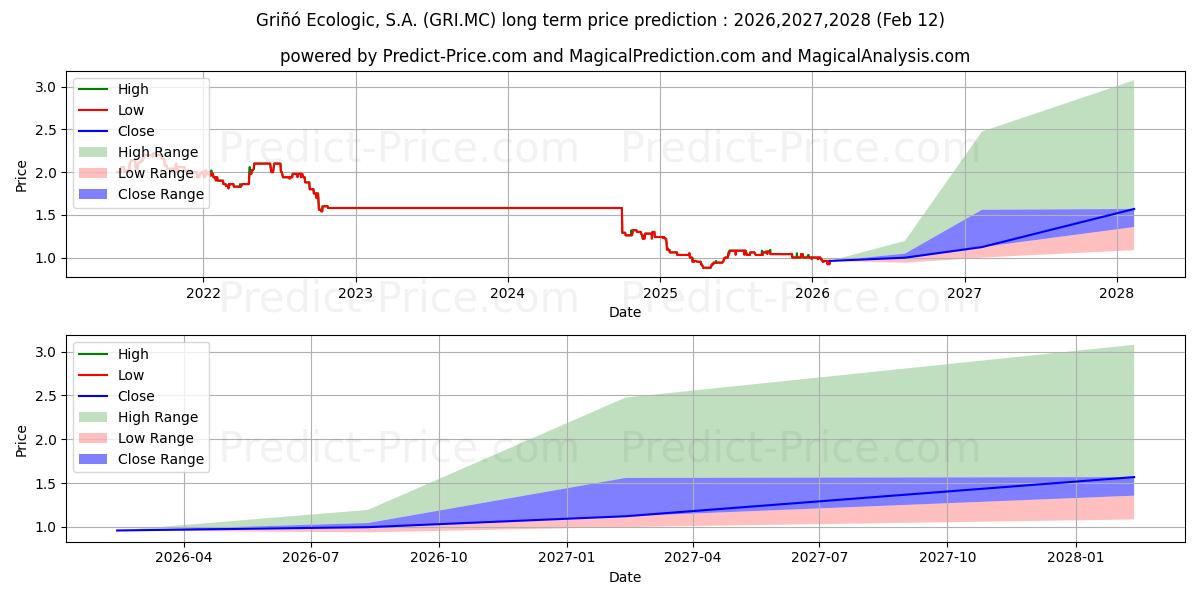This screenshot has width=1200, height=600.
Task: Click the green High Range swatch in top legend
Action: click(x=95, y=152)
